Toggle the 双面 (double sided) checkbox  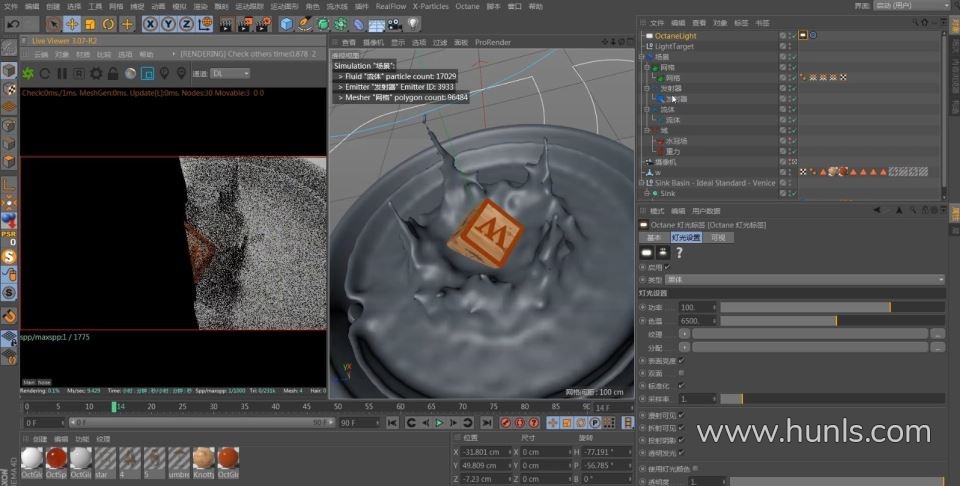(681, 372)
